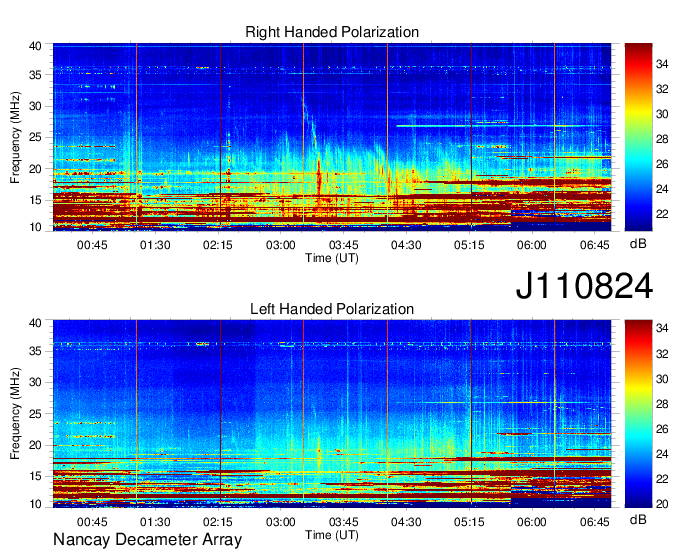Click inside the Right Handed Polarization spectrogram
The image size is (680, 552).
pyautogui.click(x=332, y=137)
